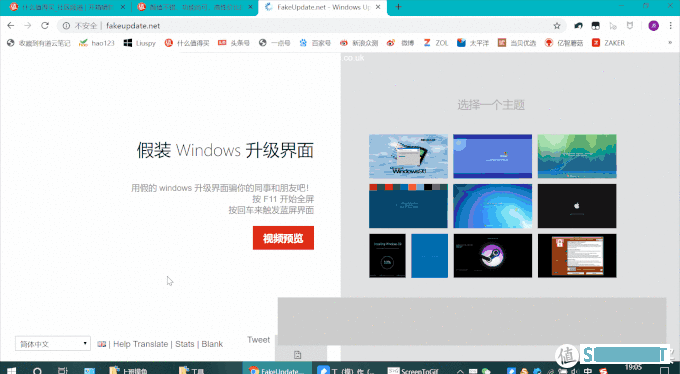Open the taskbar clock showing 19:05
Screen dimensions: 680x374
click(633, 368)
